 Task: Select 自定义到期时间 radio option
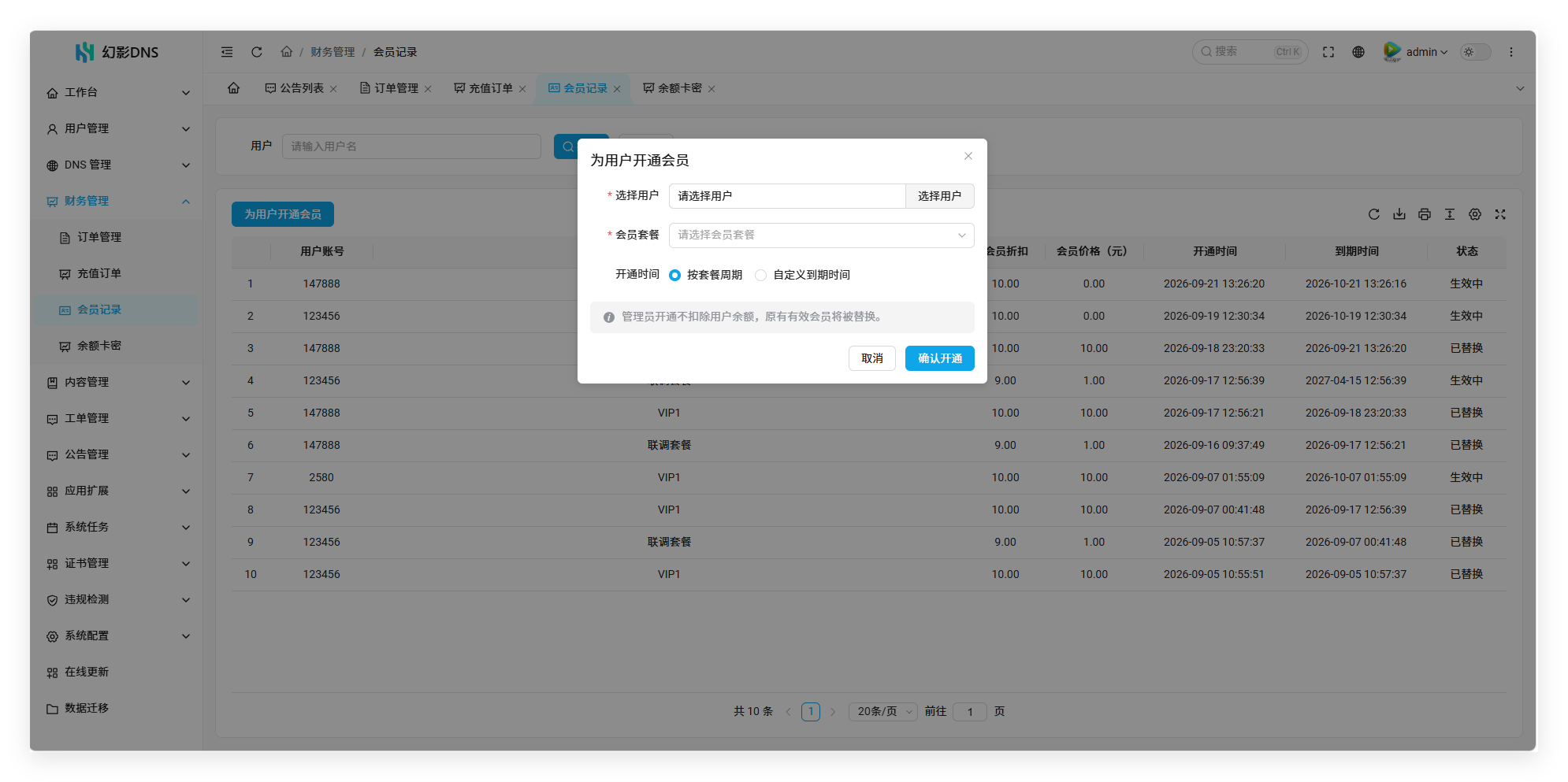click(802, 275)
